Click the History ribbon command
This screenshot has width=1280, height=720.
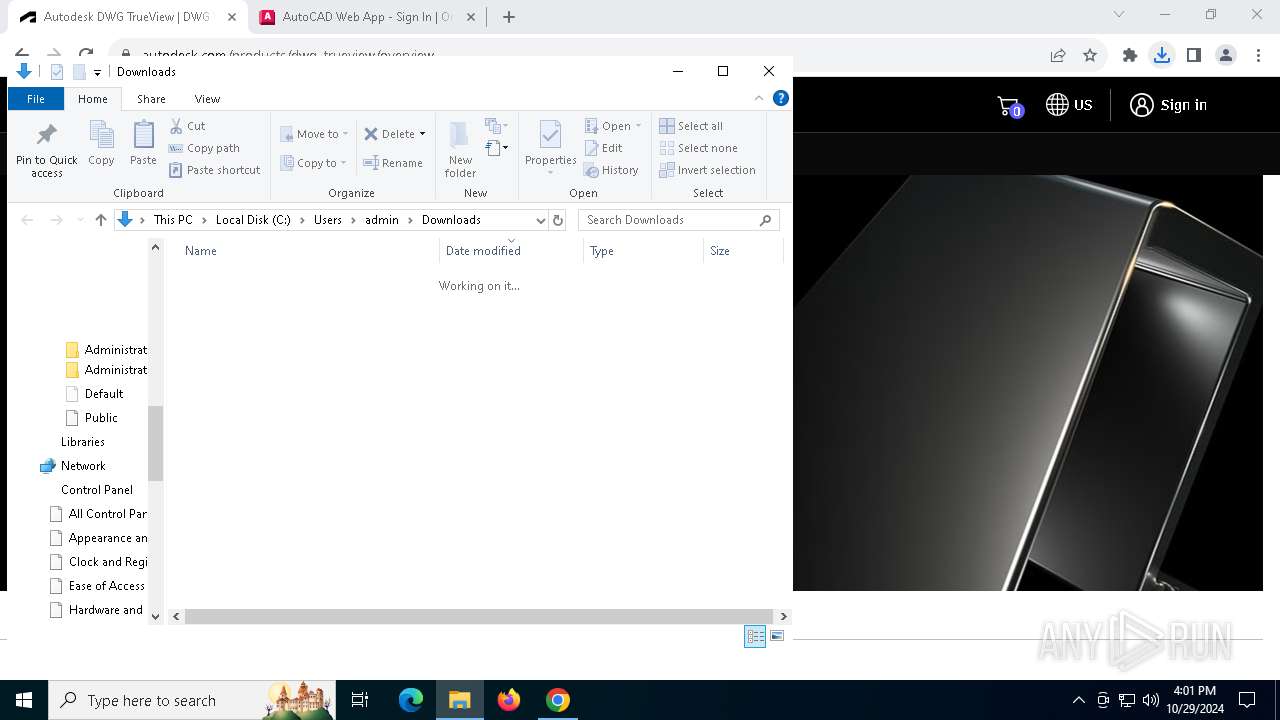click(x=611, y=170)
